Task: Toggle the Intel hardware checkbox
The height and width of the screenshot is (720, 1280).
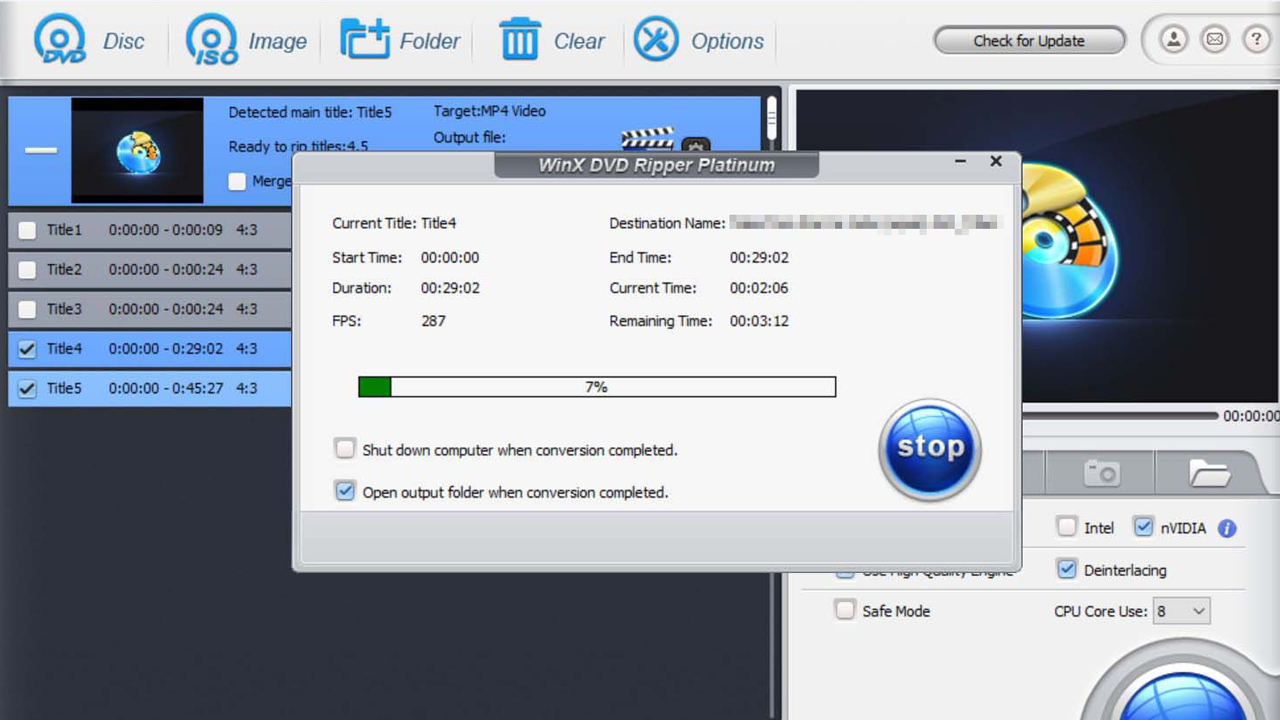Action: (1068, 527)
